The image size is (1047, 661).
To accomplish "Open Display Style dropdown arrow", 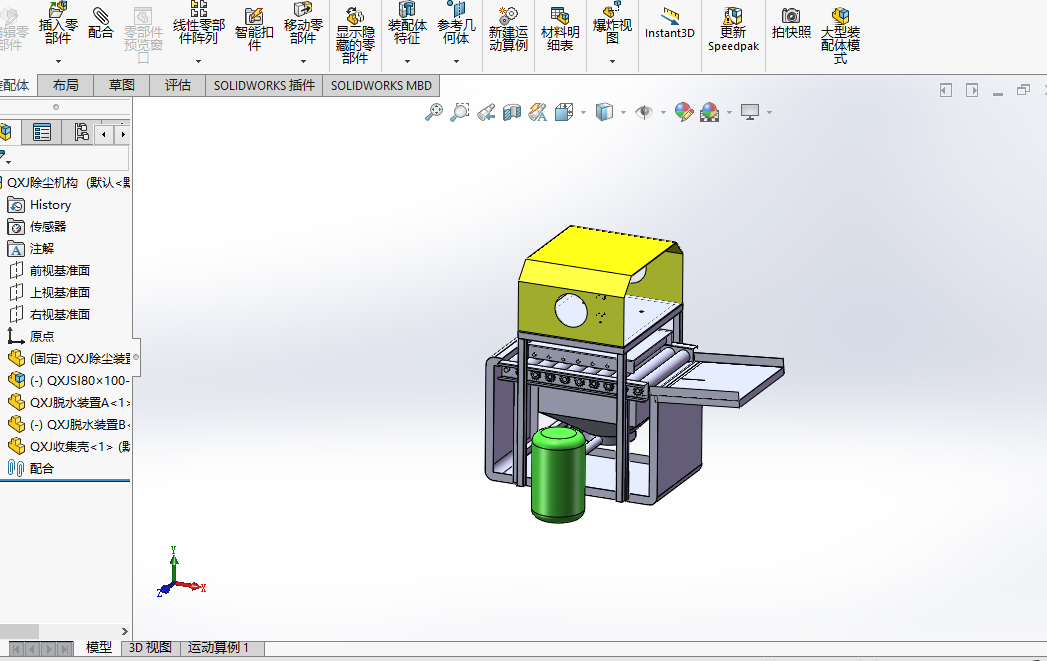I will point(623,112).
